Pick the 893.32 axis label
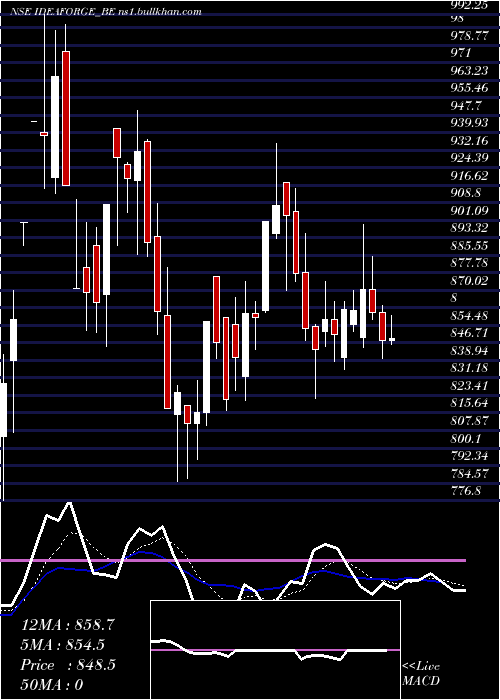Image resolution: width=500 pixels, height=700 pixels. (x=470, y=228)
